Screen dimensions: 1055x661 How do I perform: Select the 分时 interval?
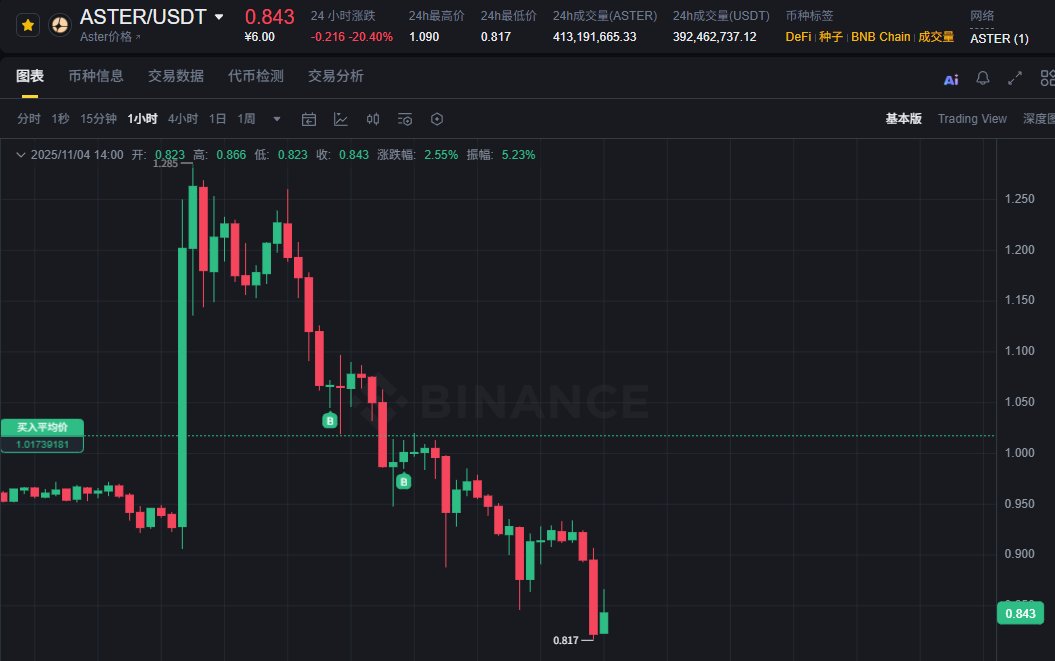(x=29, y=119)
